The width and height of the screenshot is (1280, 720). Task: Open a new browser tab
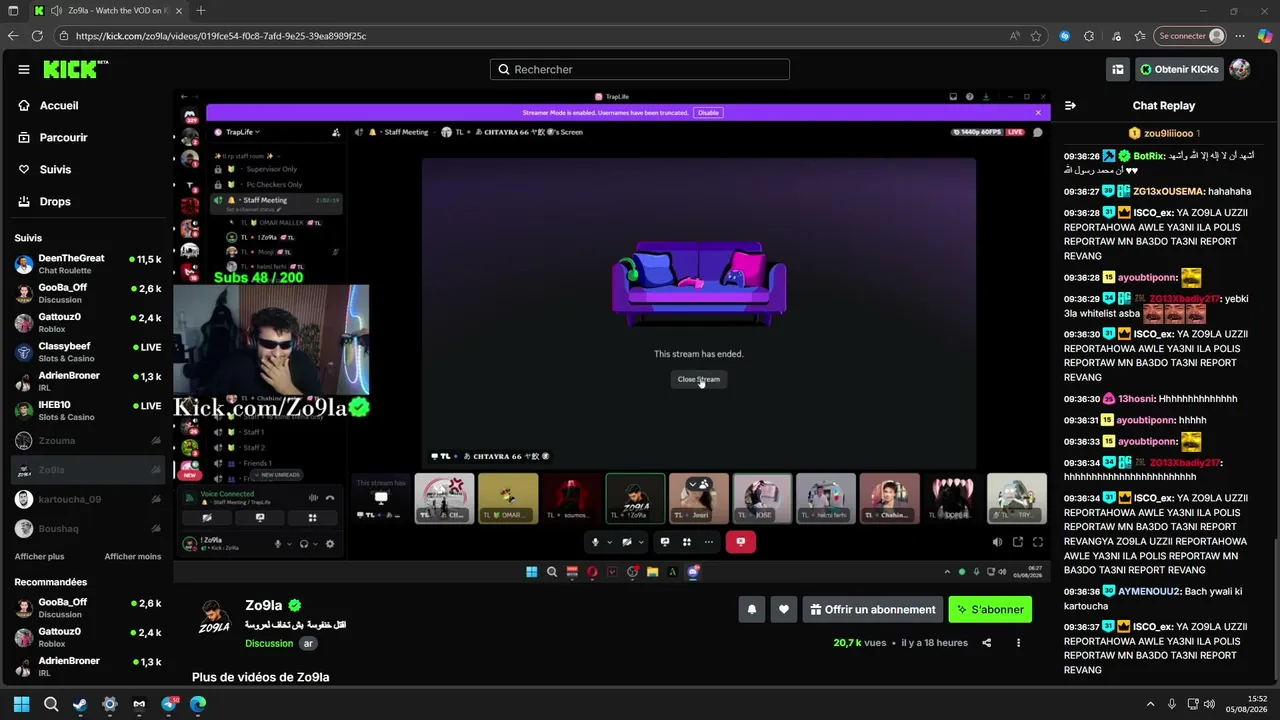(x=201, y=11)
